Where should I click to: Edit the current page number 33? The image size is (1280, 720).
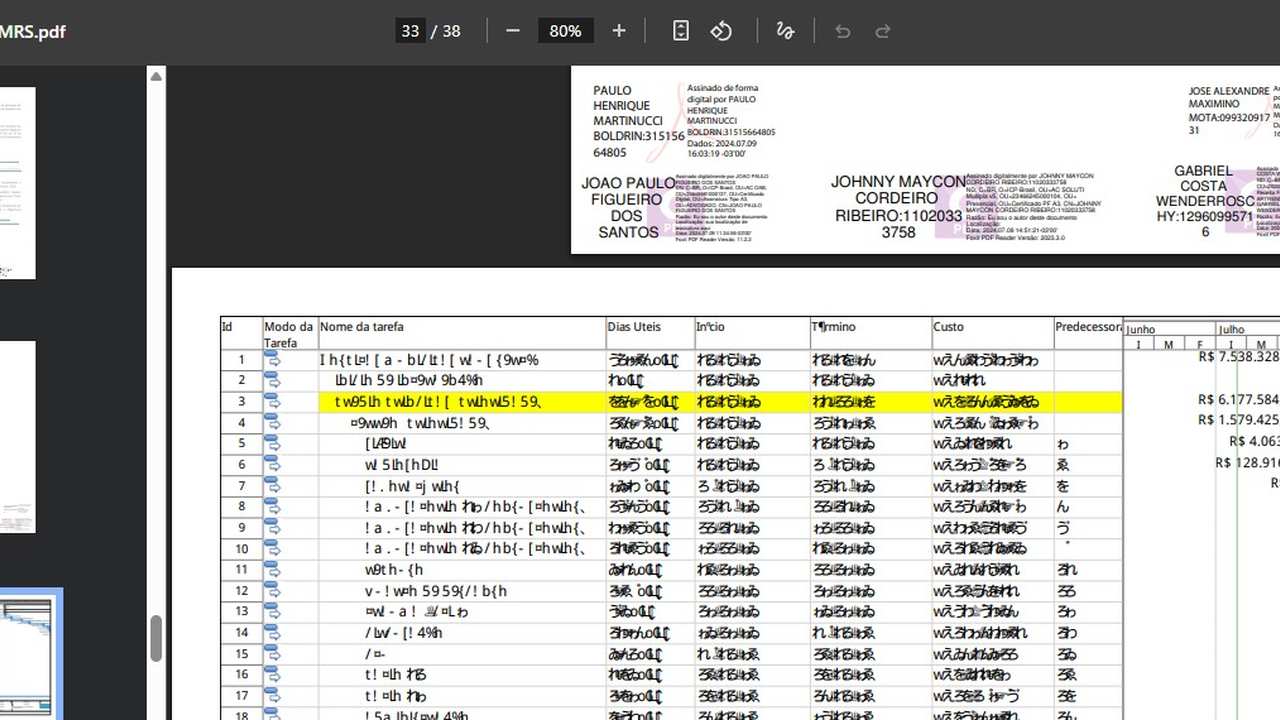pyautogui.click(x=410, y=31)
